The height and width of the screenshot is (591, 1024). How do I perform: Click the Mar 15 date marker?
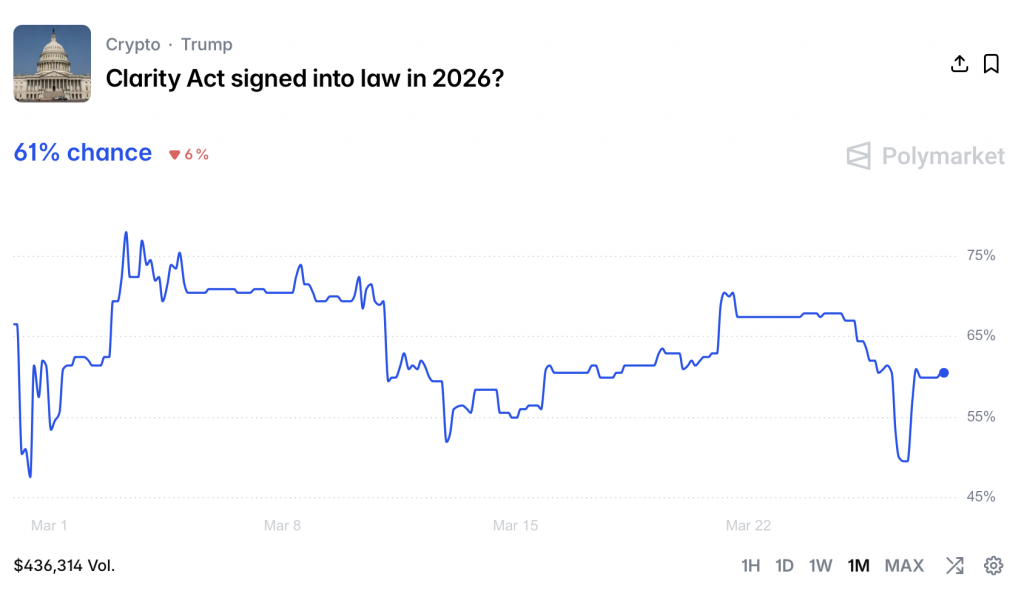[516, 526]
